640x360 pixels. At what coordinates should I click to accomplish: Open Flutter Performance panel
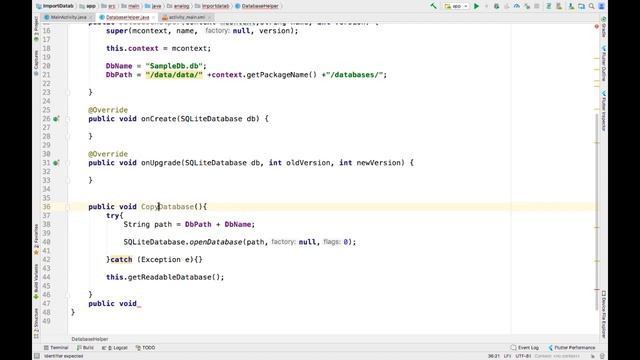point(571,348)
